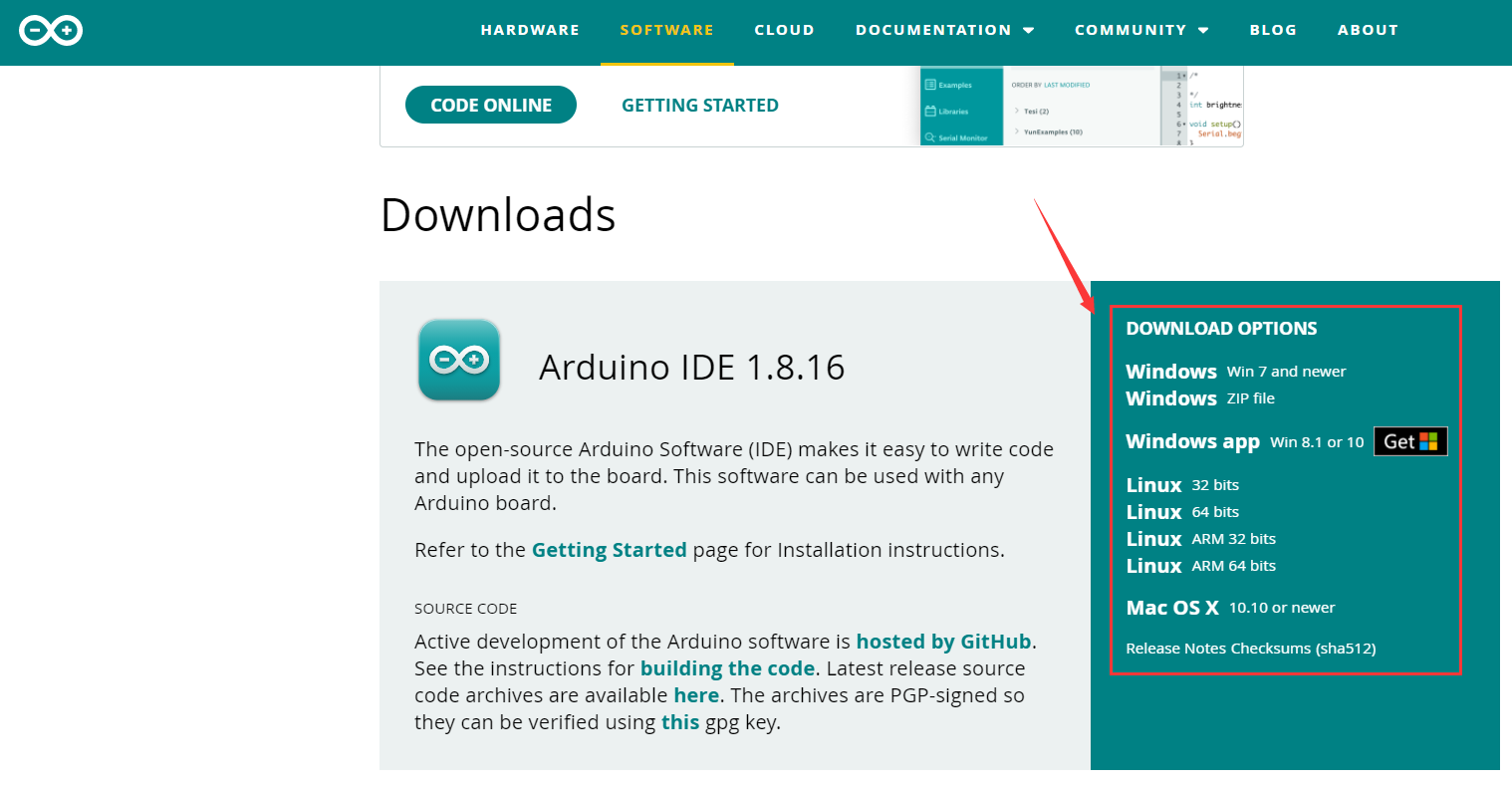The height and width of the screenshot is (786, 1512).
Task: Click the 'this' gpg key link
Action: pos(680,722)
